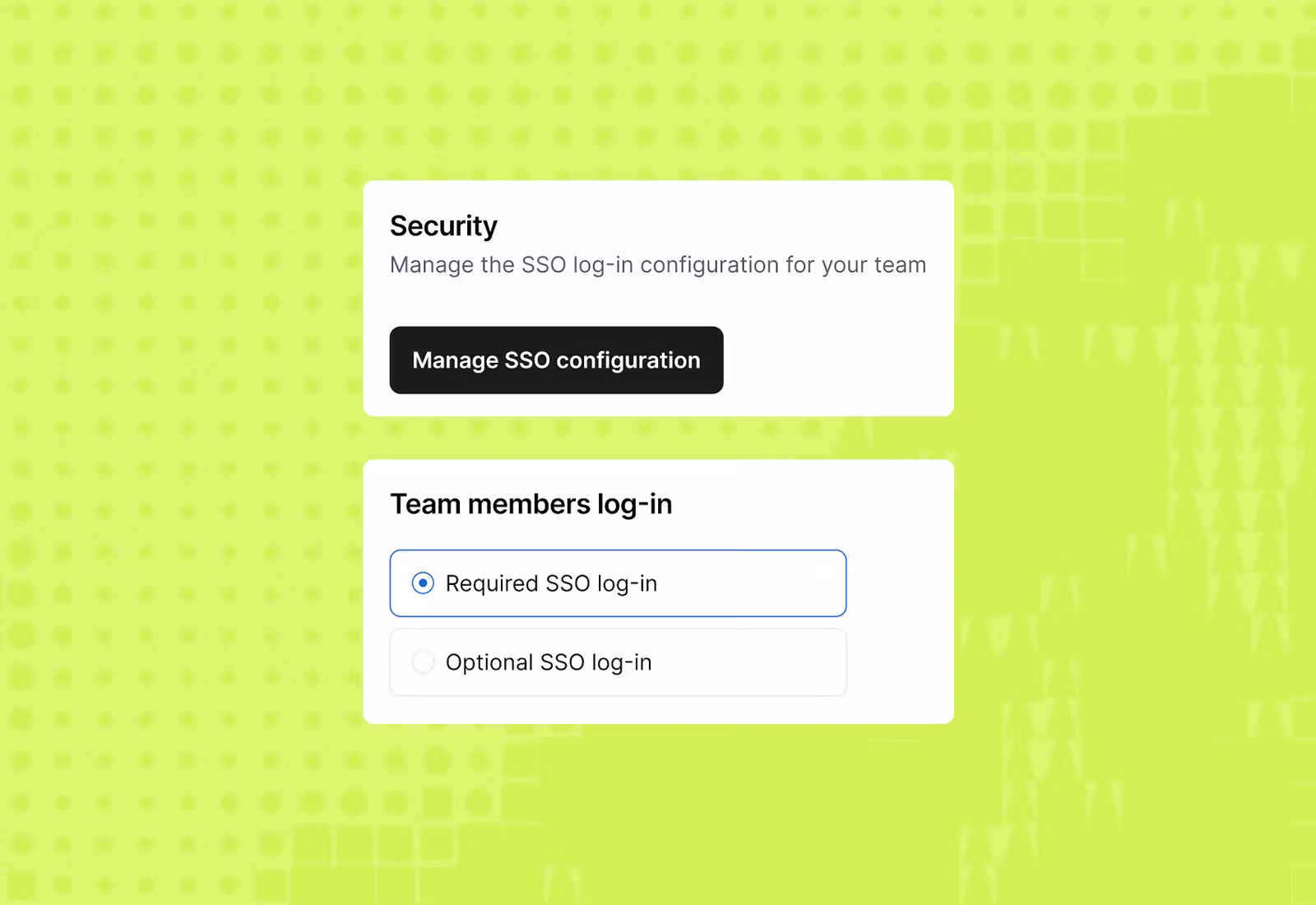Viewport: 1316px width, 905px height.
Task: Click the "Optional SSO log-in" label text
Action: (x=549, y=662)
